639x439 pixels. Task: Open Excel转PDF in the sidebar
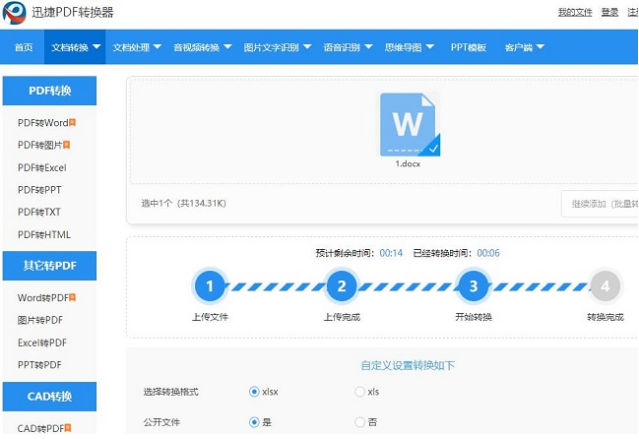42,342
